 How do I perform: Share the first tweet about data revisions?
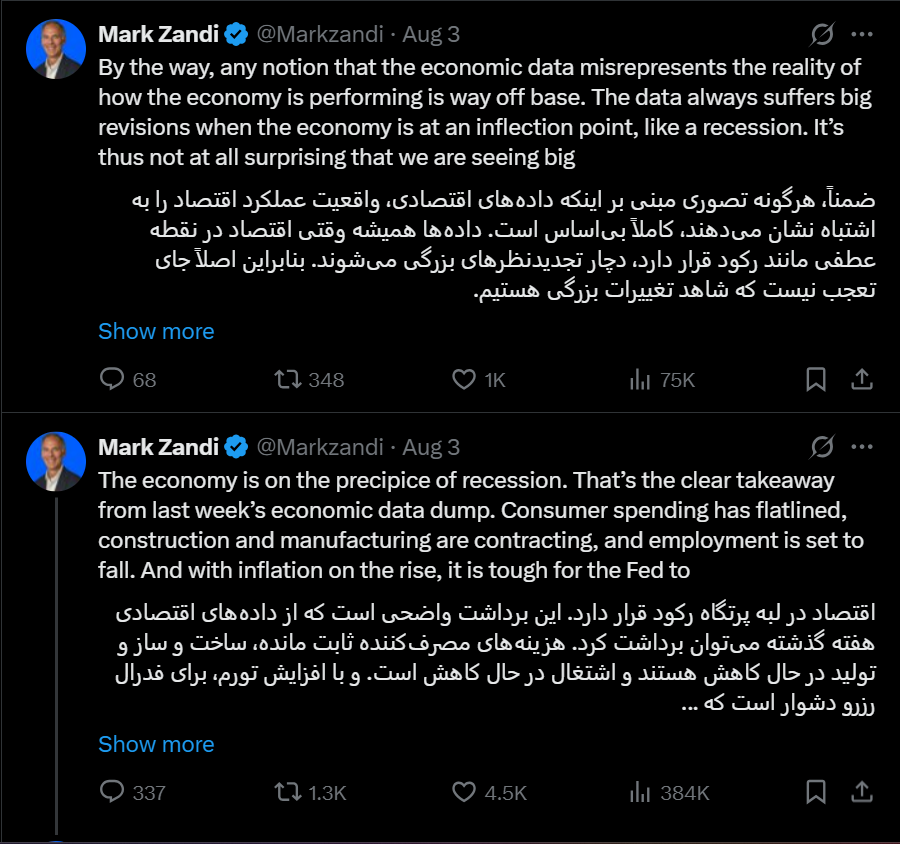pos(862,380)
